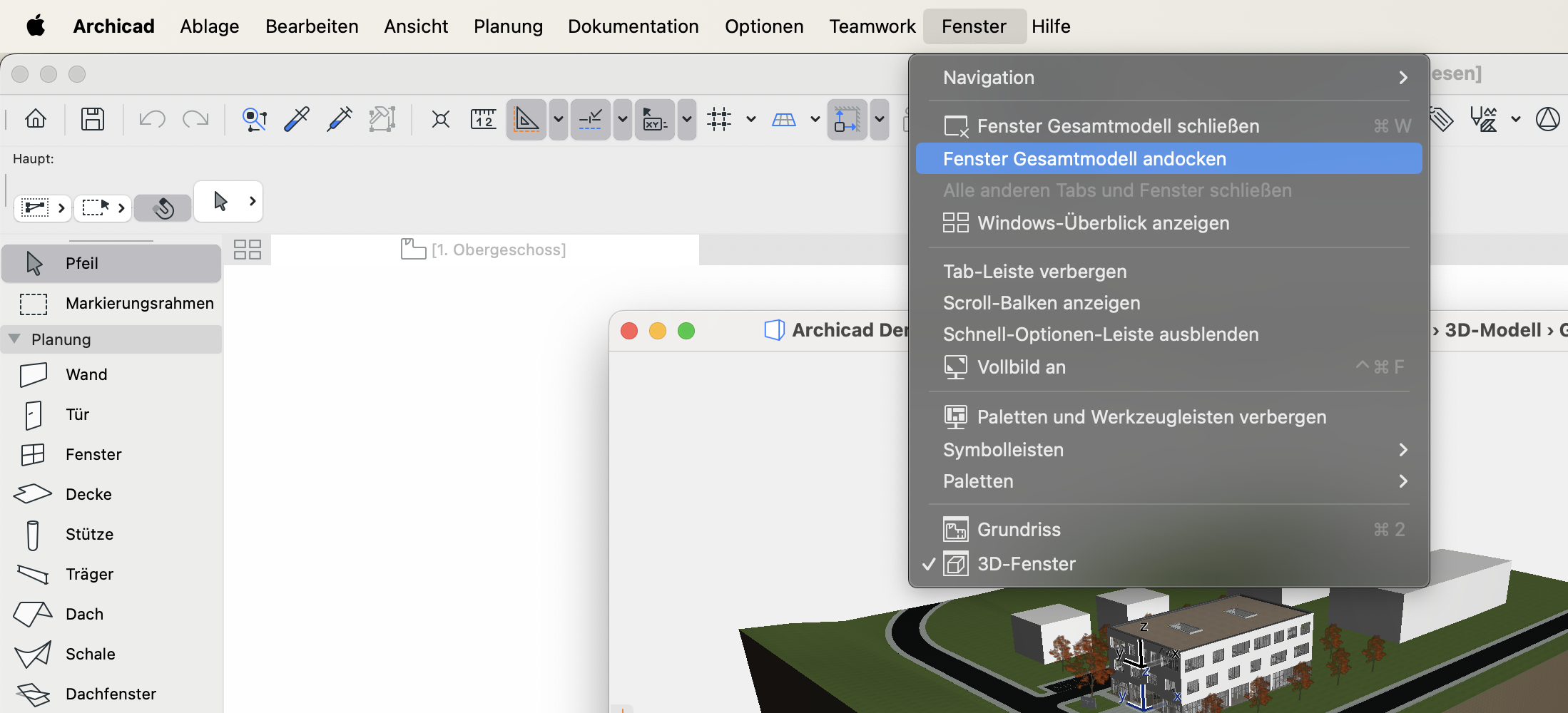Open the grid snap dropdown arrow

[751, 119]
